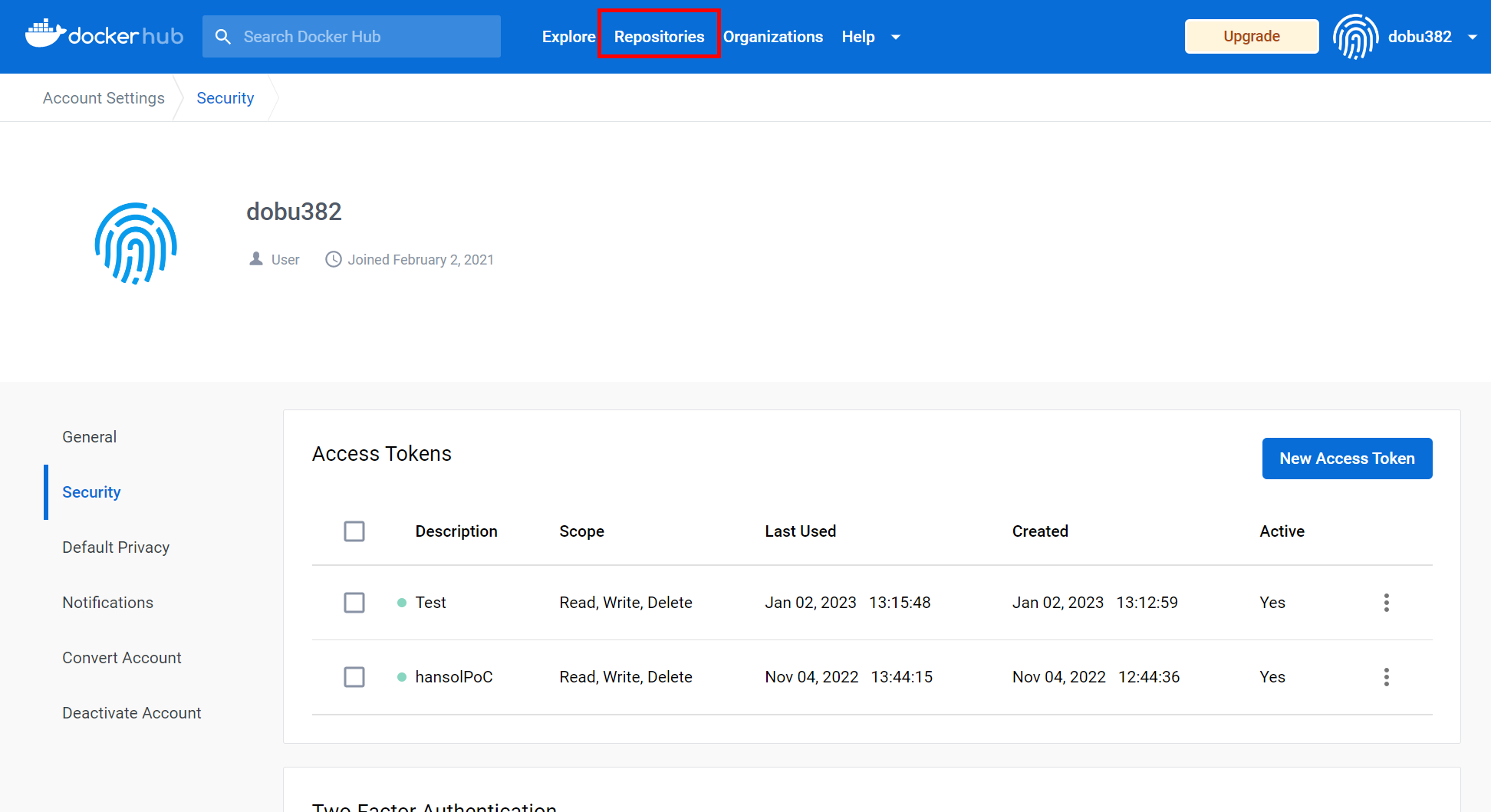Click the Active column header
The height and width of the screenshot is (812, 1491).
(1282, 531)
